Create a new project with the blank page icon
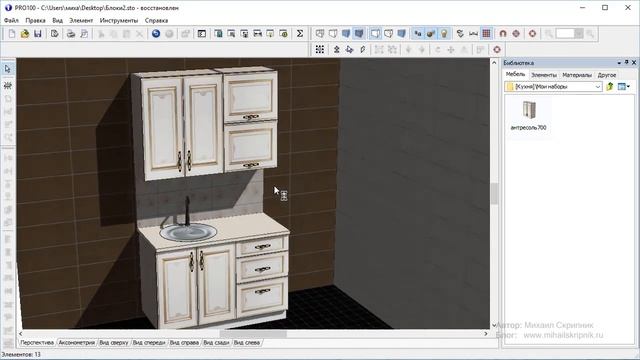640x360 pixels. 12,34
